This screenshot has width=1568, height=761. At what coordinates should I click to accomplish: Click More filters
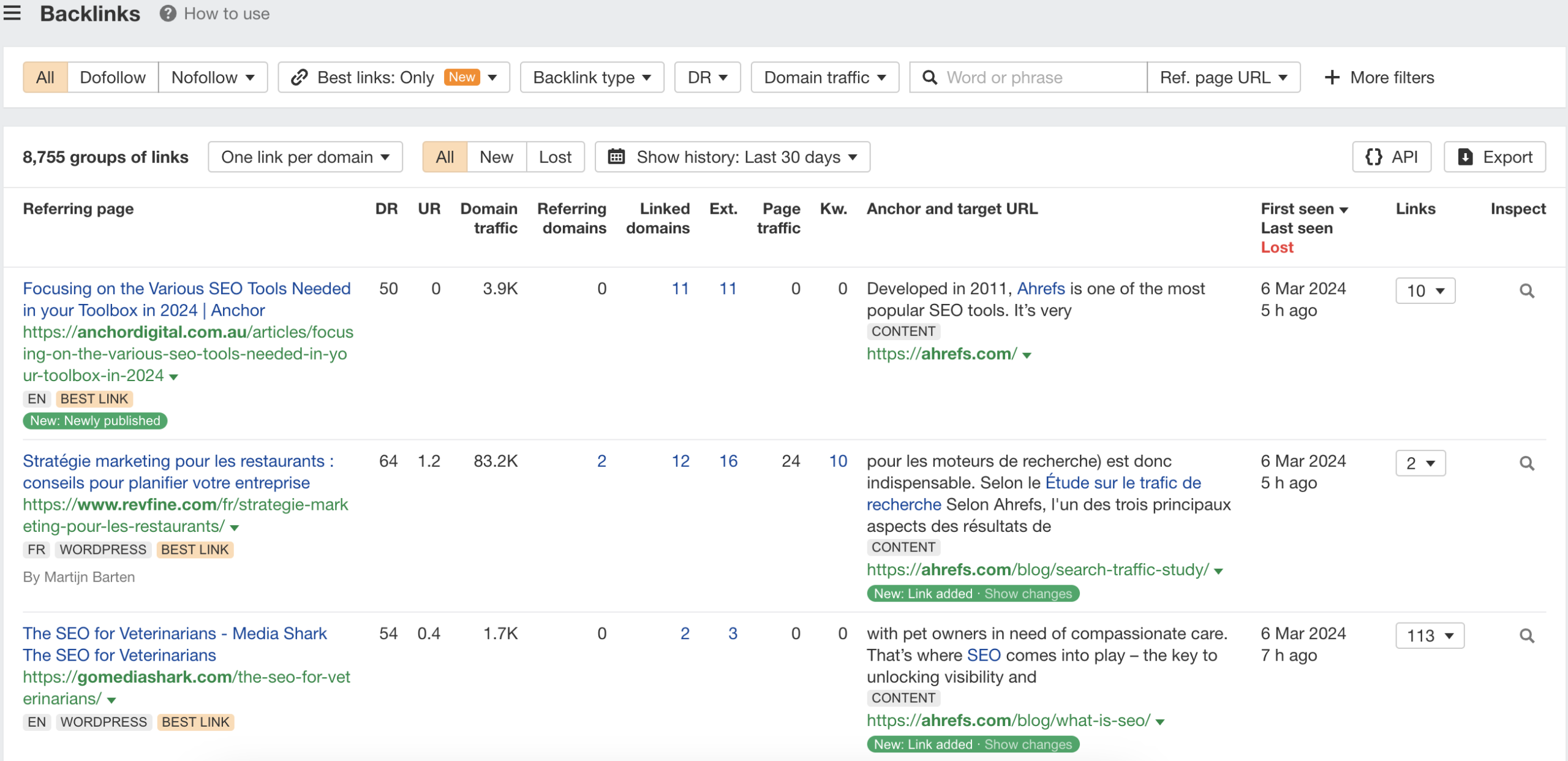tap(1379, 77)
